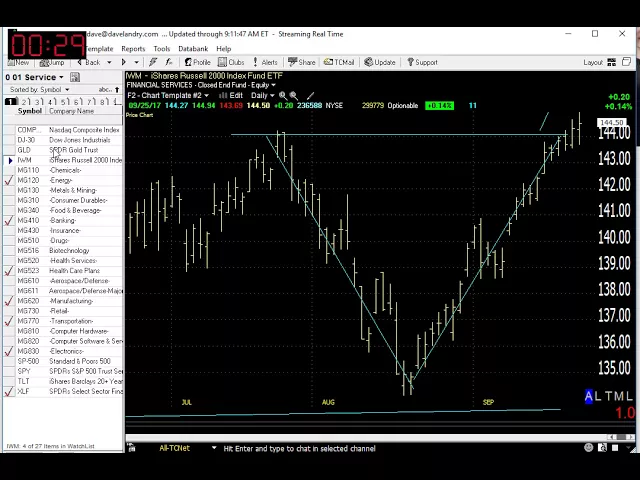The height and width of the screenshot is (480, 640).
Task: Toggle the flag checkbox for MG120 Energy
Action: (x=9, y=180)
